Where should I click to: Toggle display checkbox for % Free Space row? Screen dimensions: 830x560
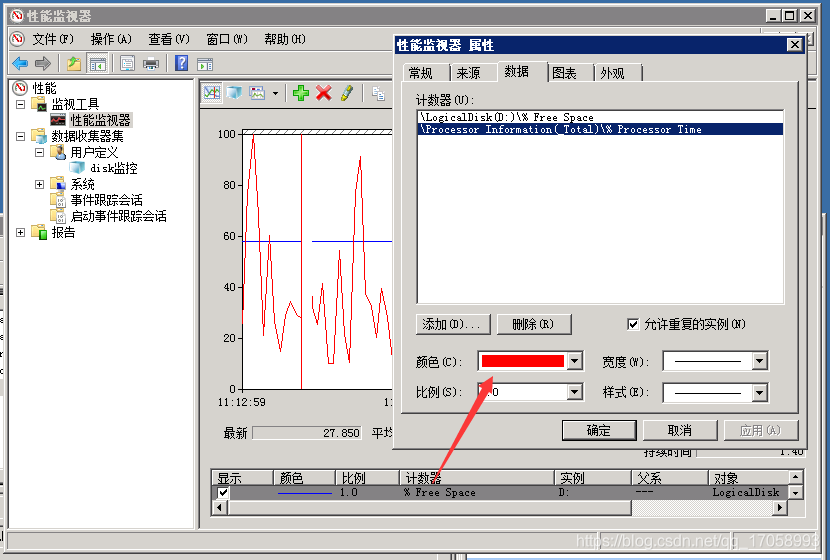pyautogui.click(x=223, y=492)
